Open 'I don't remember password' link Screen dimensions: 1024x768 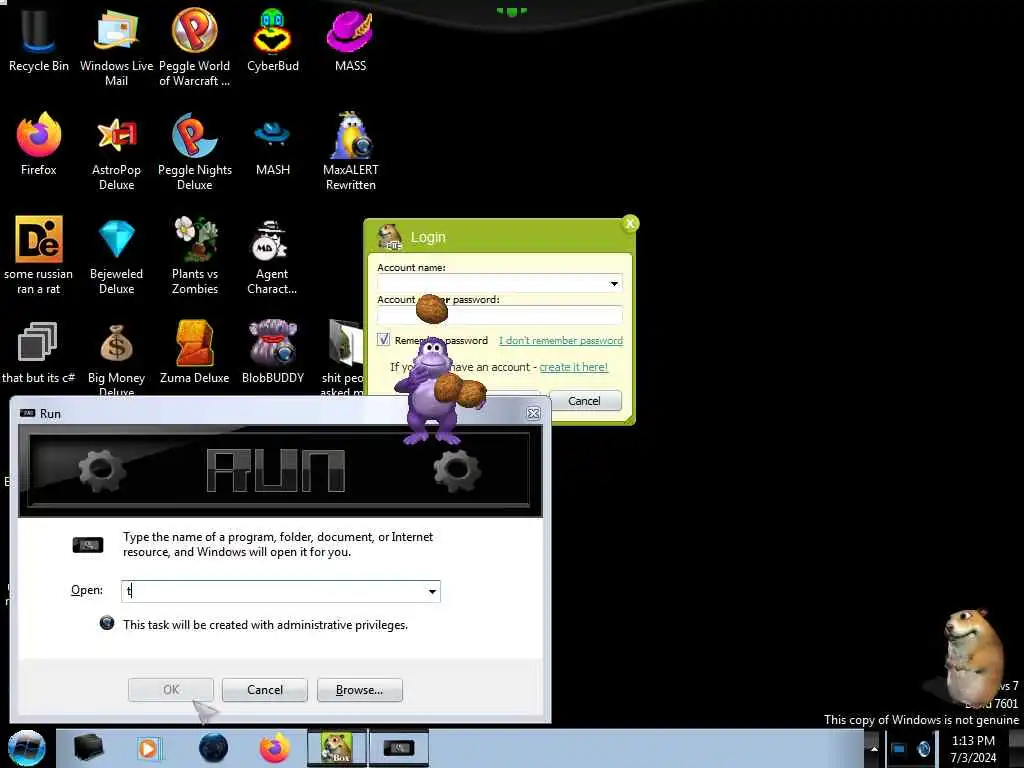coord(561,340)
